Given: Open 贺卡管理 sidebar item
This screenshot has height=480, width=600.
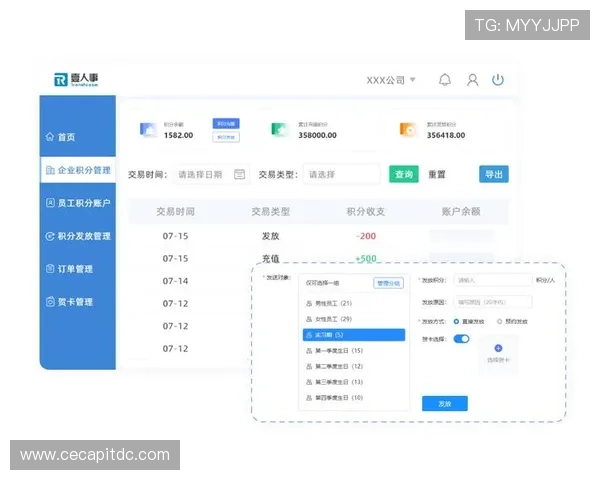Looking at the screenshot, I should [x=78, y=302].
